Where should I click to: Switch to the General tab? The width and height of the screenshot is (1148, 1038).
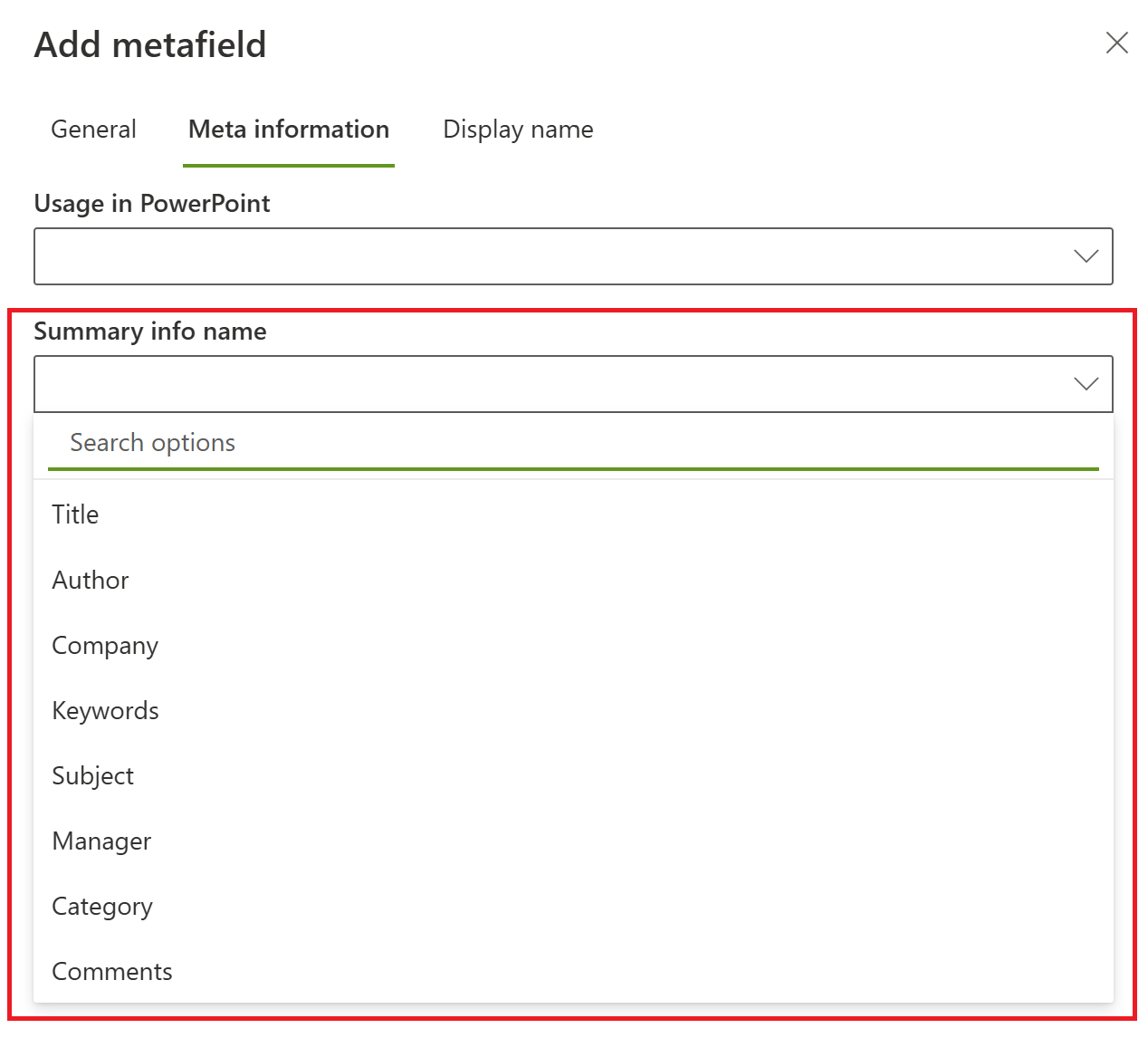(93, 130)
